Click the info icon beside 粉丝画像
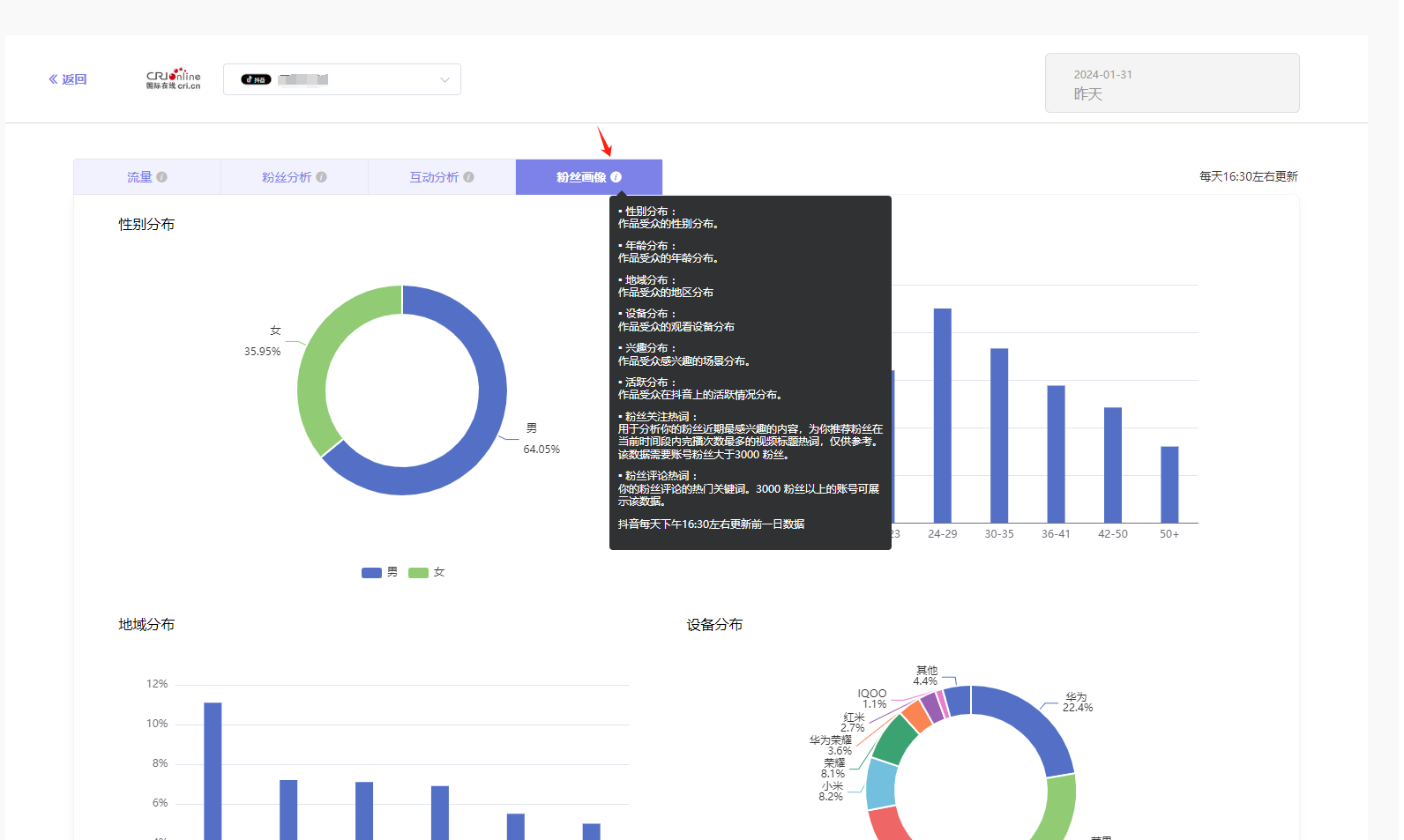This screenshot has height=840, width=1404. [616, 177]
